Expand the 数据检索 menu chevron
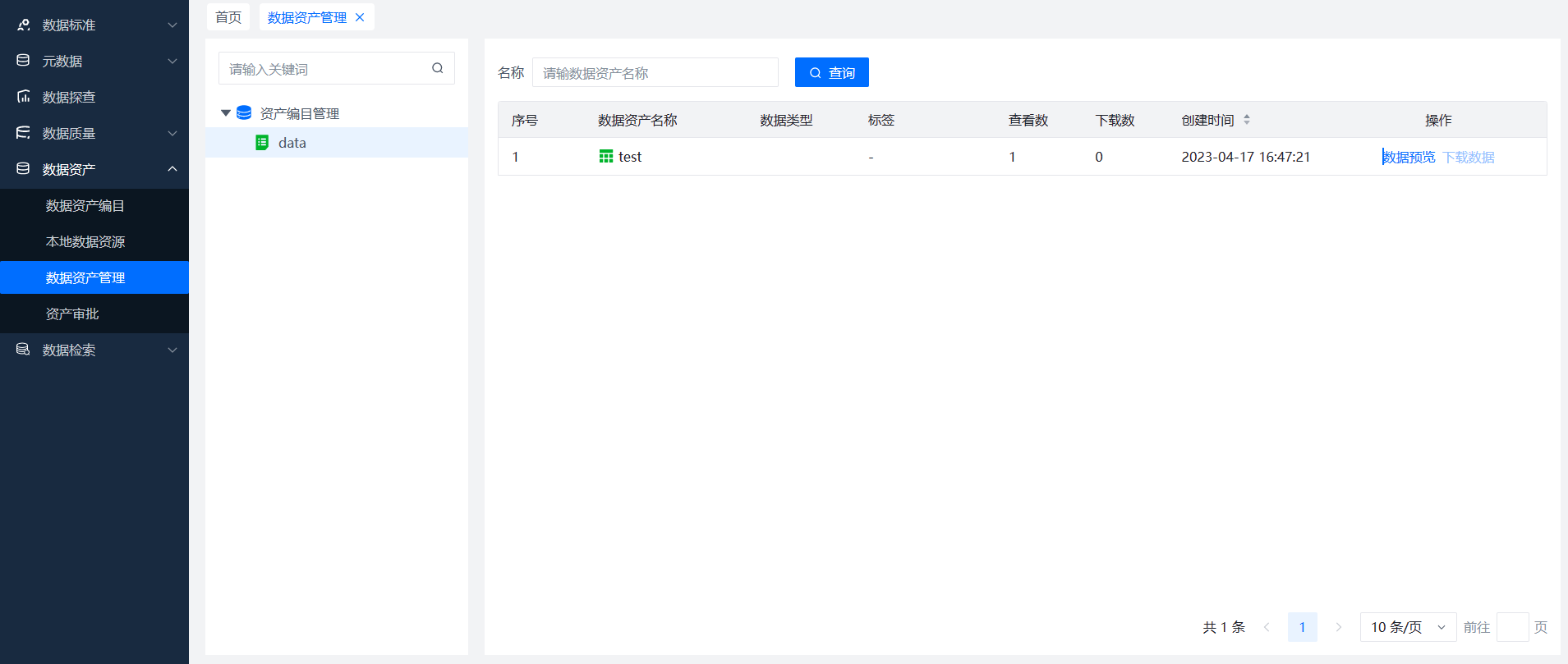Image resolution: width=1568 pixels, height=664 pixels. click(x=172, y=350)
